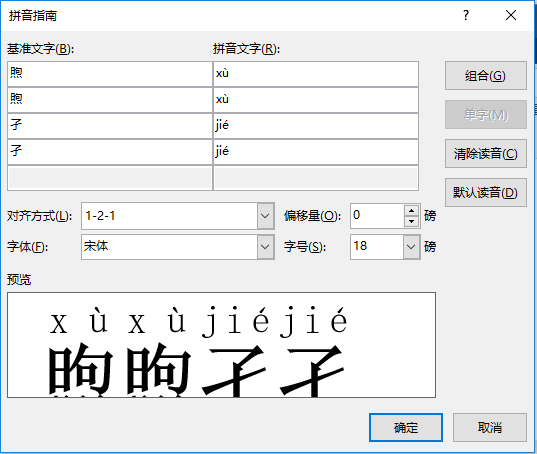Click the 清除读音(C) button
The image size is (537, 454).
pyautogui.click(x=485, y=153)
